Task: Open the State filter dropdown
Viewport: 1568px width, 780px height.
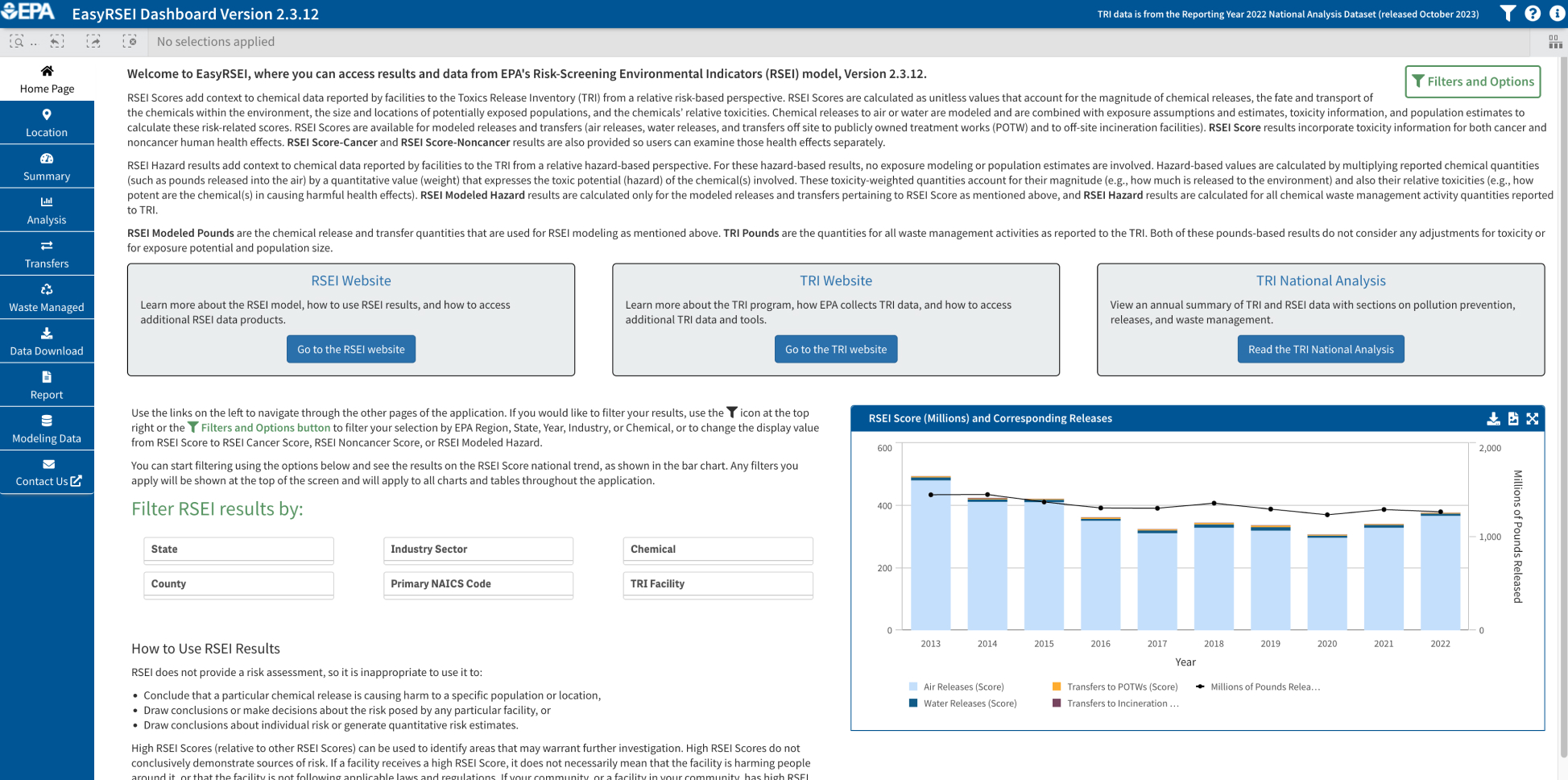Action: [x=238, y=549]
